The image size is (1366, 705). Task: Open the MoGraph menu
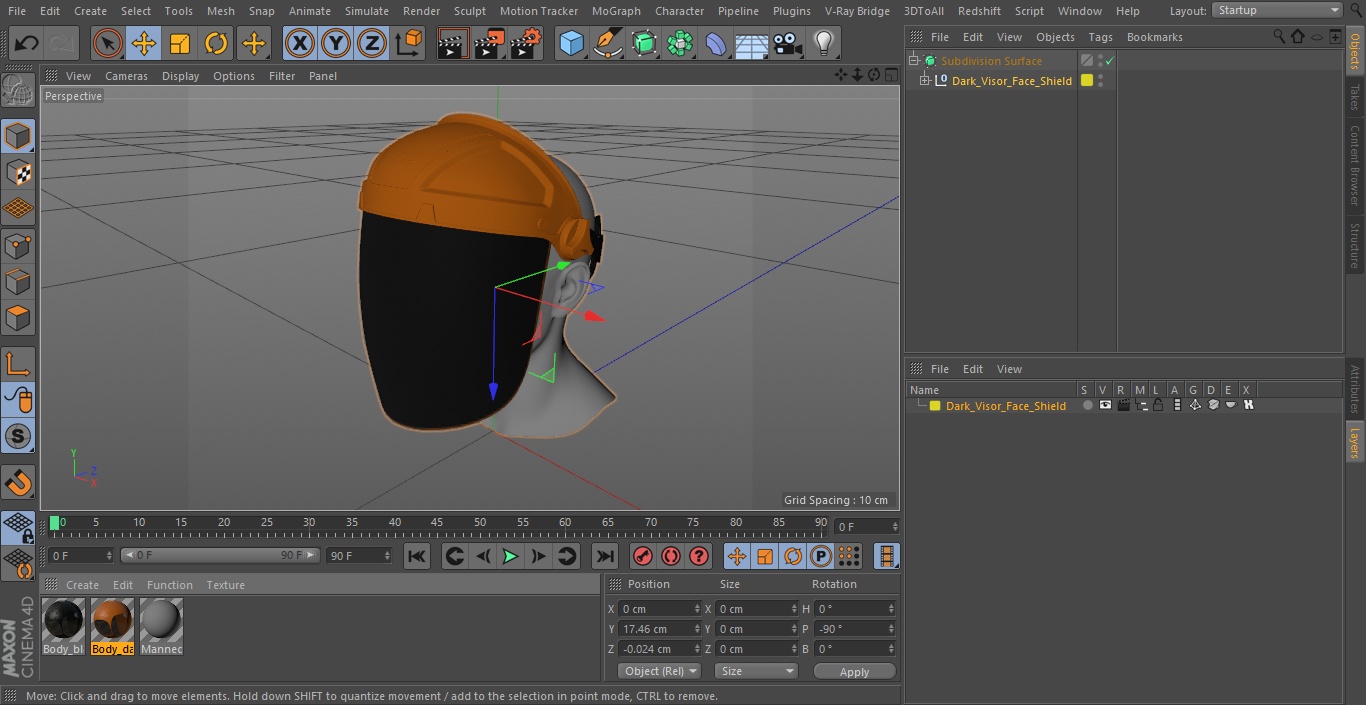[616, 11]
